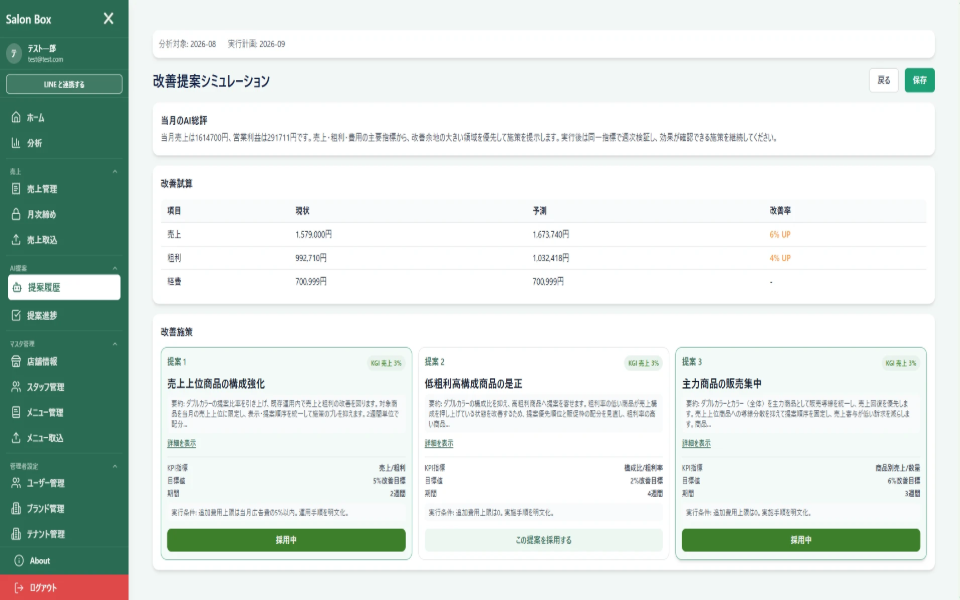The width and height of the screenshot is (960, 600).
Task: Open the 提案履歴 menu item
Action: coord(64,287)
